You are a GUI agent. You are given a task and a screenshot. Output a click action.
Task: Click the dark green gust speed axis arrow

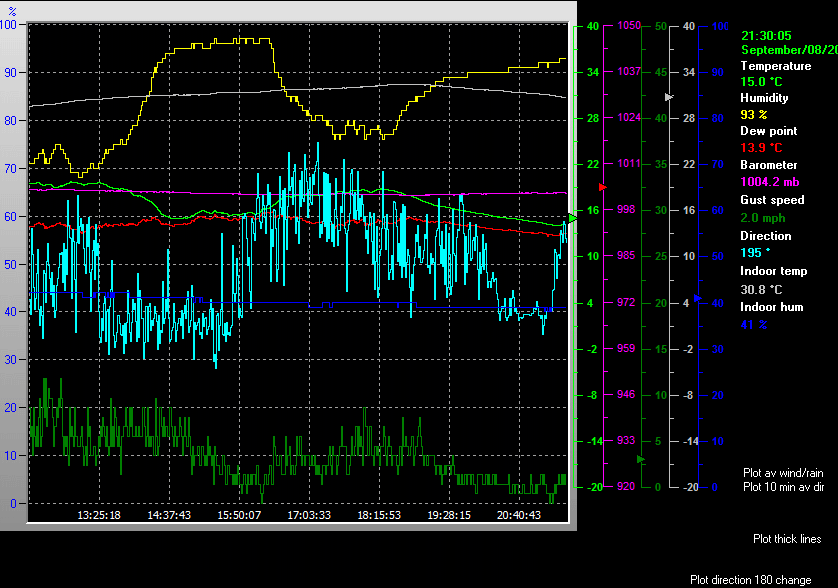(x=641, y=460)
